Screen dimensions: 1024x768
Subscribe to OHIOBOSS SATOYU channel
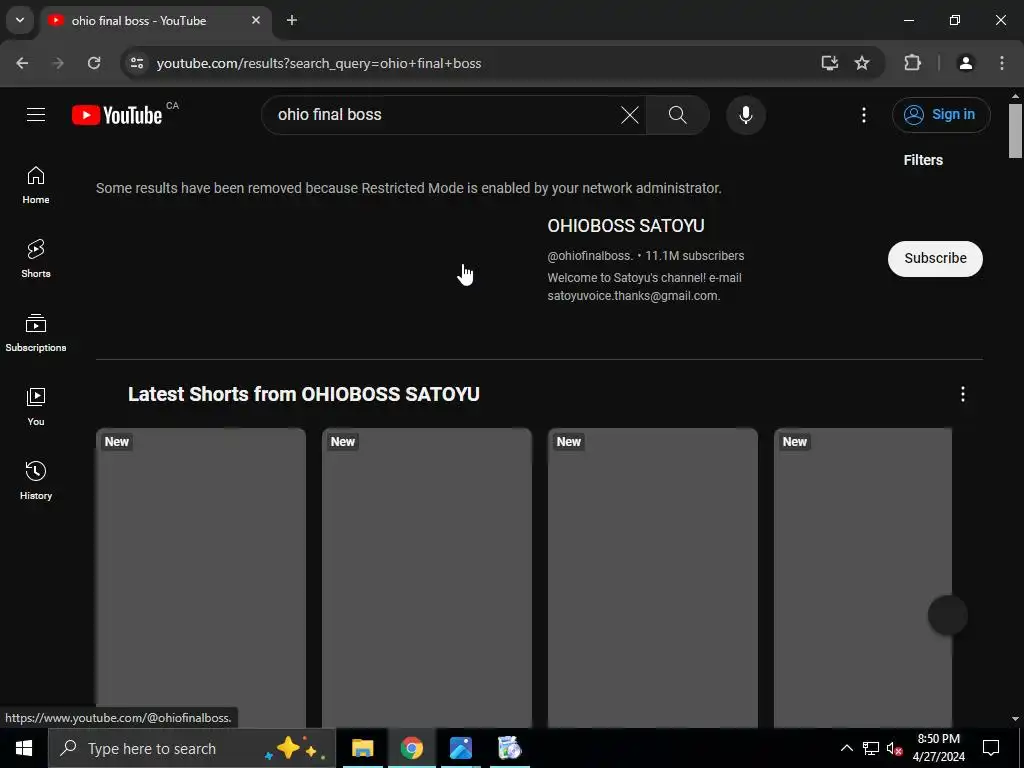click(x=935, y=259)
